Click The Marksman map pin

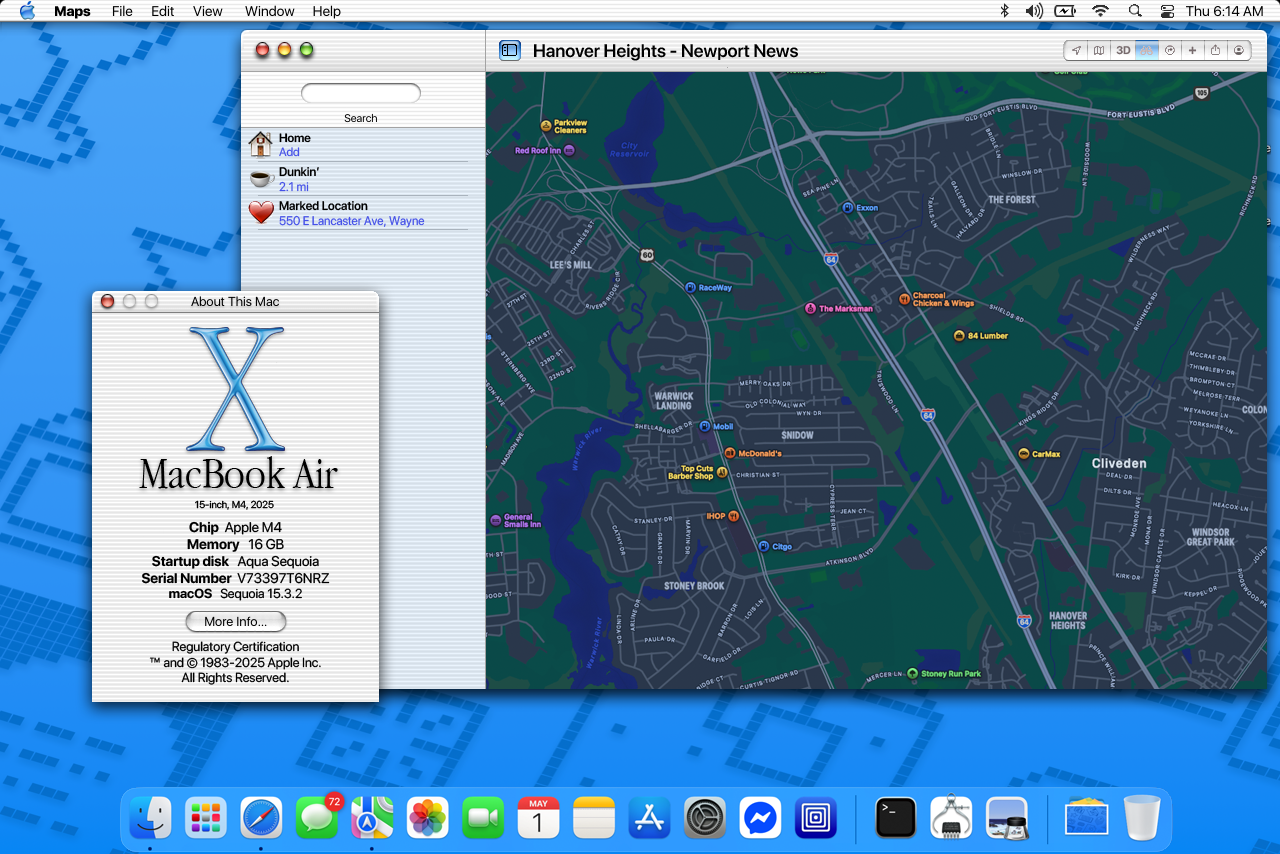click(x=810, y=309)
